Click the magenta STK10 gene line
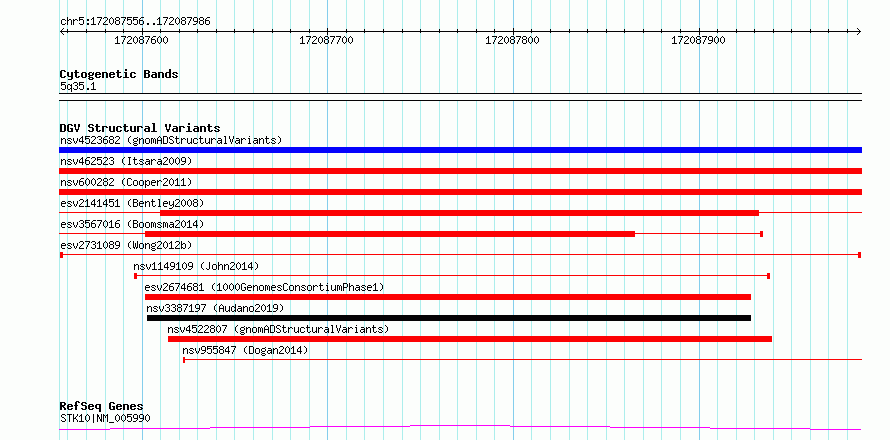Viewport: 890px width, 440px height. 460,427
